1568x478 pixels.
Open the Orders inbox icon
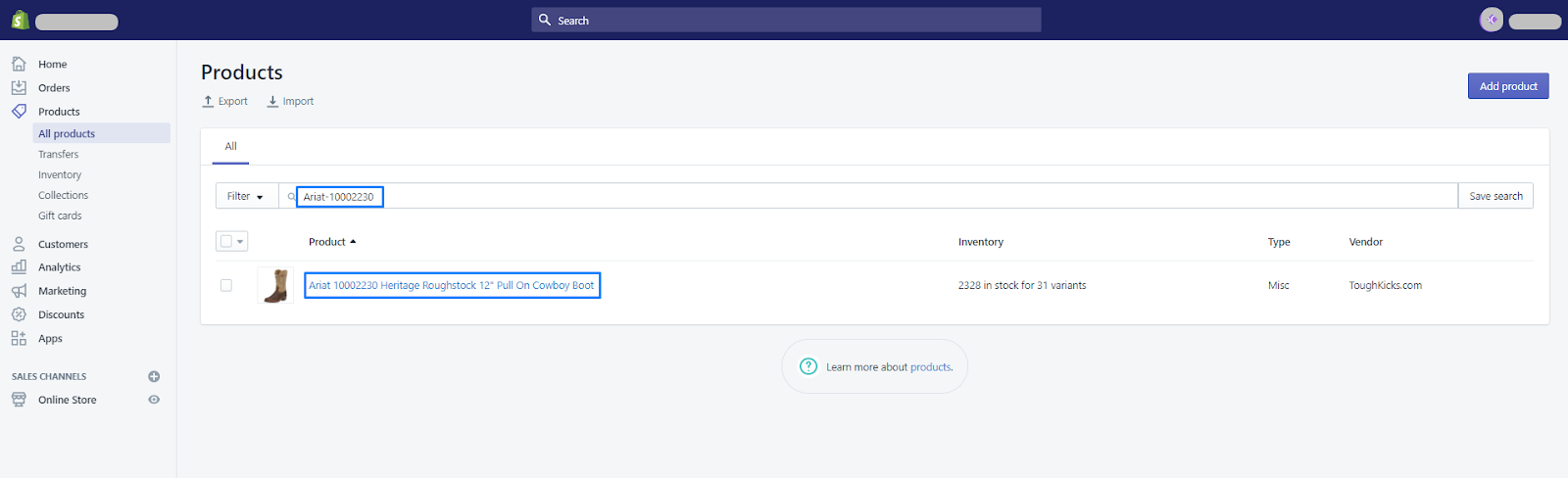19,87
